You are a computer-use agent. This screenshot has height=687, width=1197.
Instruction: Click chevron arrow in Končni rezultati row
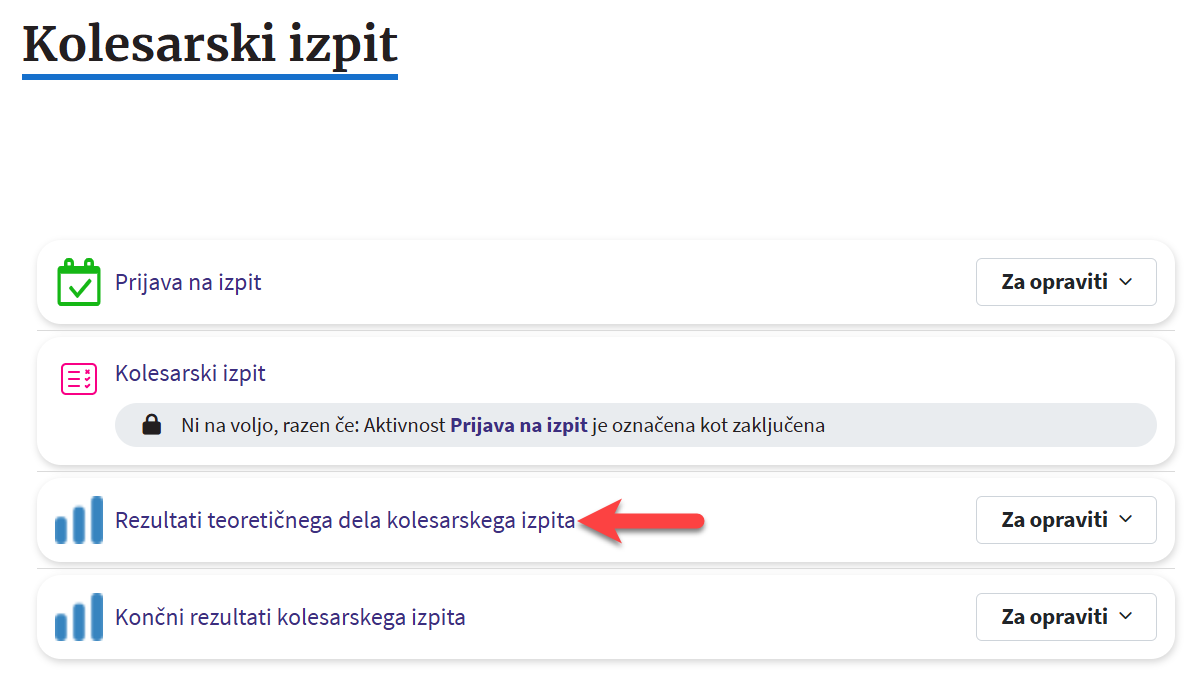(1125, 617)
